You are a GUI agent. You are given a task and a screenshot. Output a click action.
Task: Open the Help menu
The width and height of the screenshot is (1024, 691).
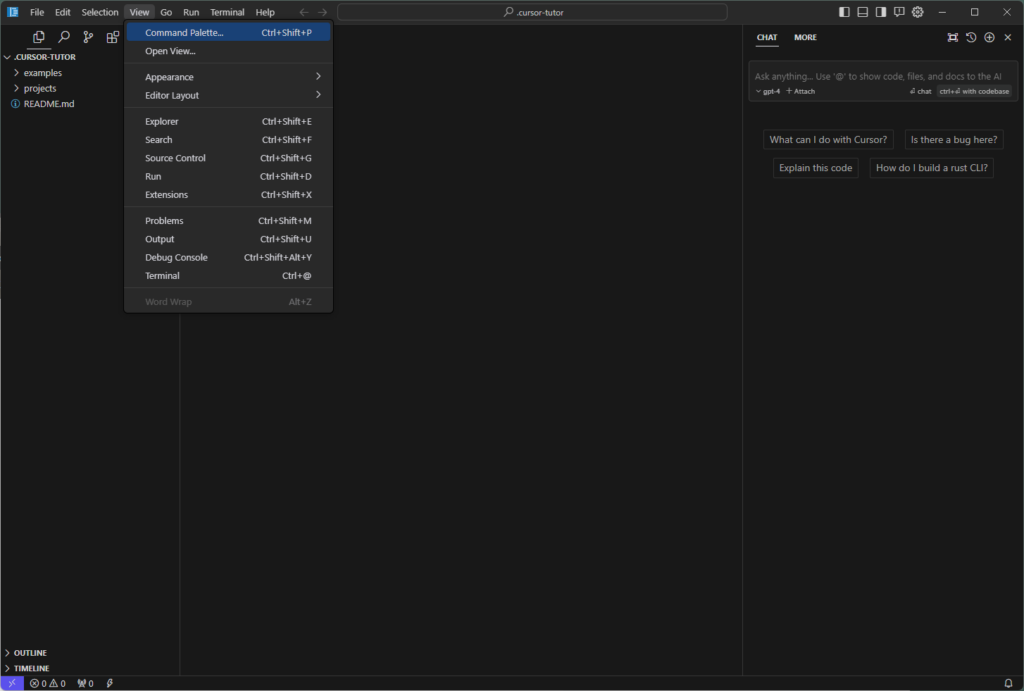(265, 12)
